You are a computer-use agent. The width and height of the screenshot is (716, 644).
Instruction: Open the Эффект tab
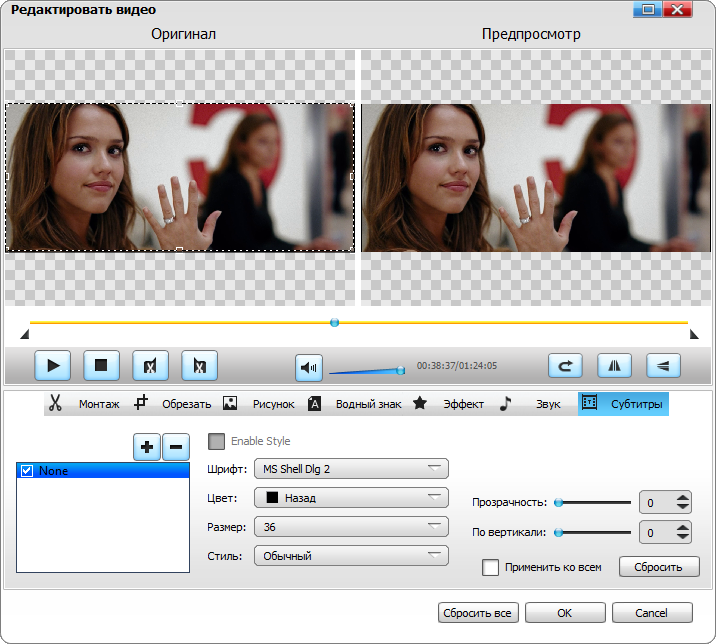(448, 404)
